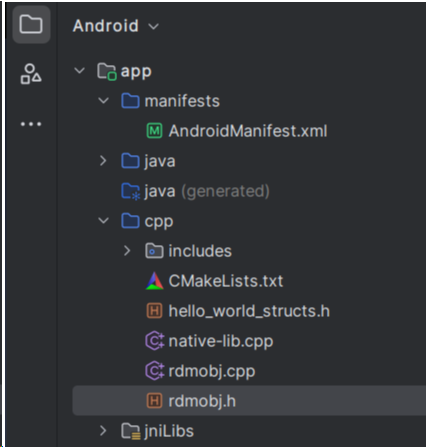
Task: Open the Project tool window folder icon
Action: pos(31,24)
